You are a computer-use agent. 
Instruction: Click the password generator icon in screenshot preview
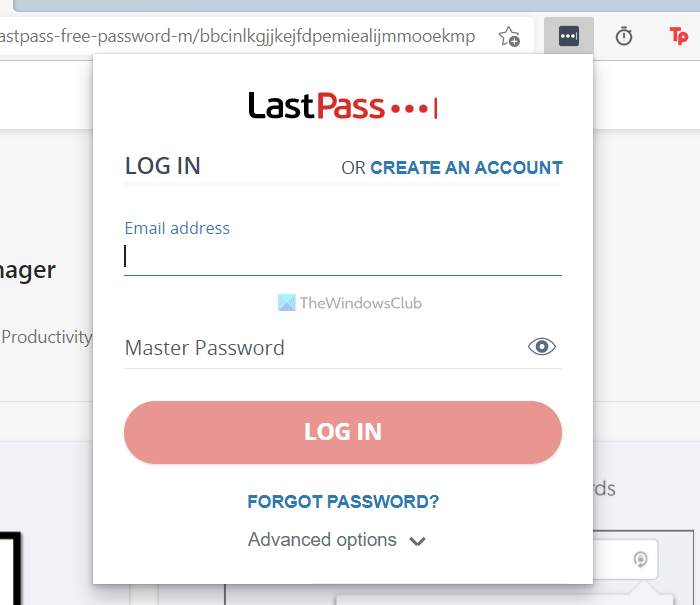(x=641, y=559)
